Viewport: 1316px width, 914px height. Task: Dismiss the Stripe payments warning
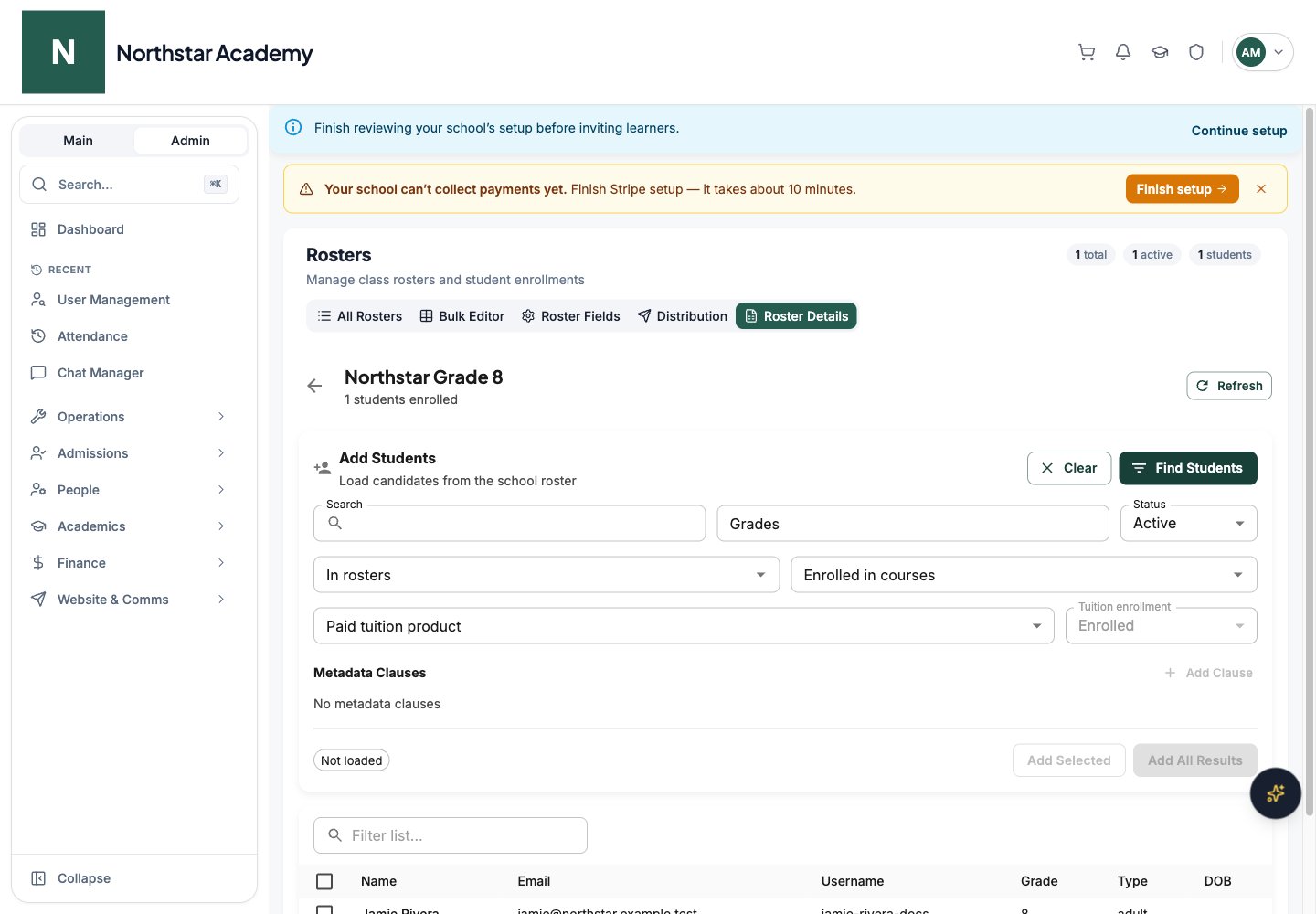coord(1261,189)
